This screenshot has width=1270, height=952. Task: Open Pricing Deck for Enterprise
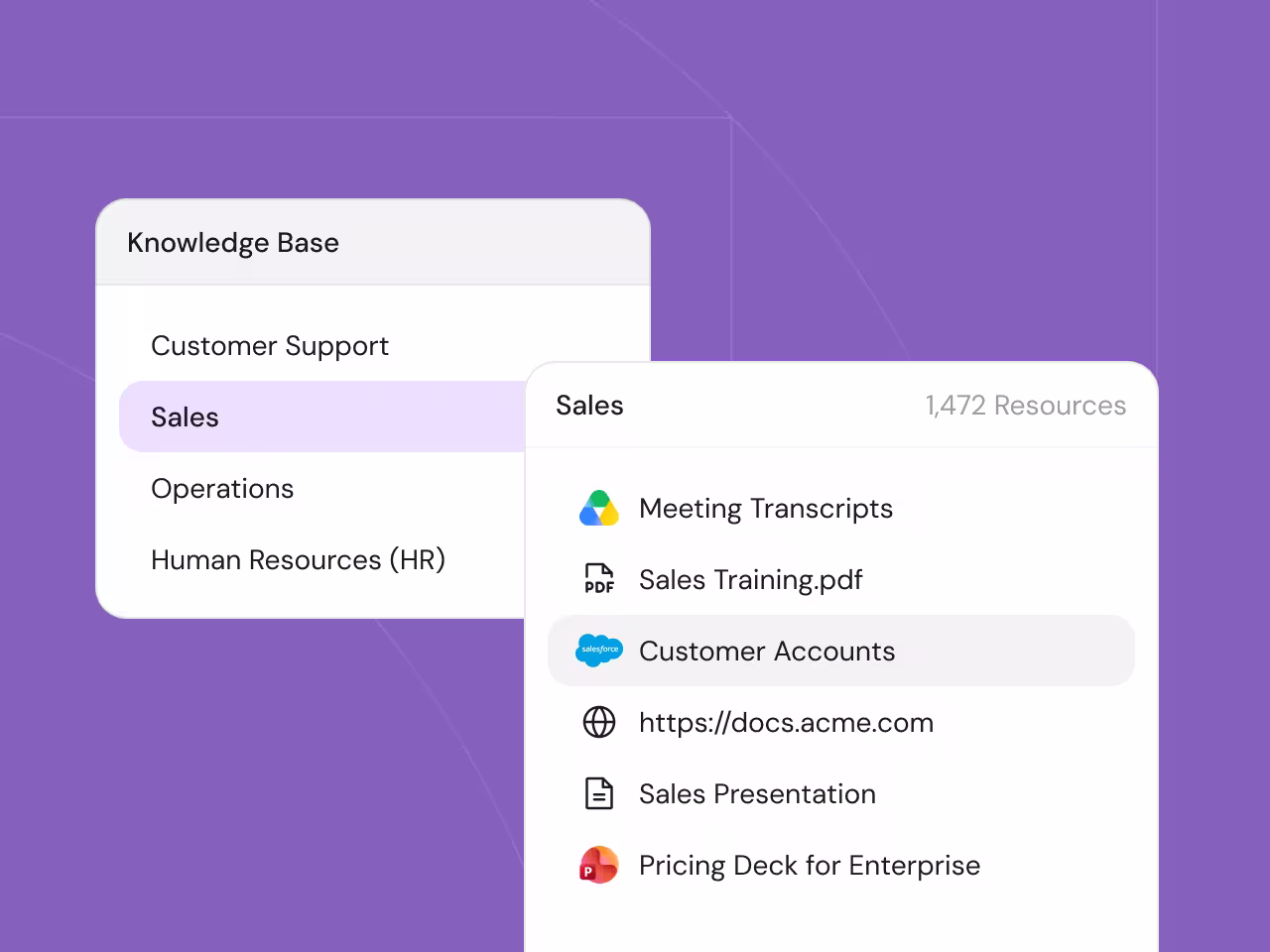click(810, 865)
